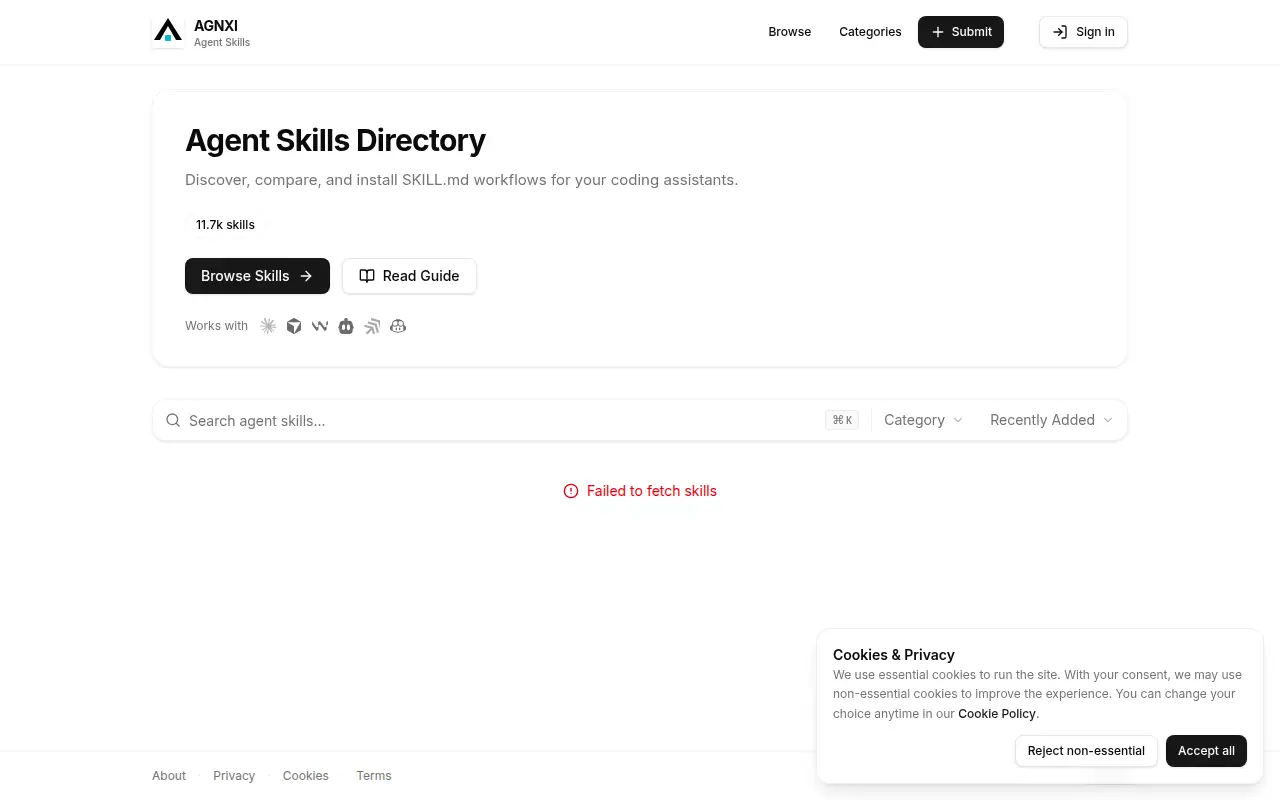This screenshot has width=1280, height=800.
Task: Accept all cookies
Action: [1206, 751]
